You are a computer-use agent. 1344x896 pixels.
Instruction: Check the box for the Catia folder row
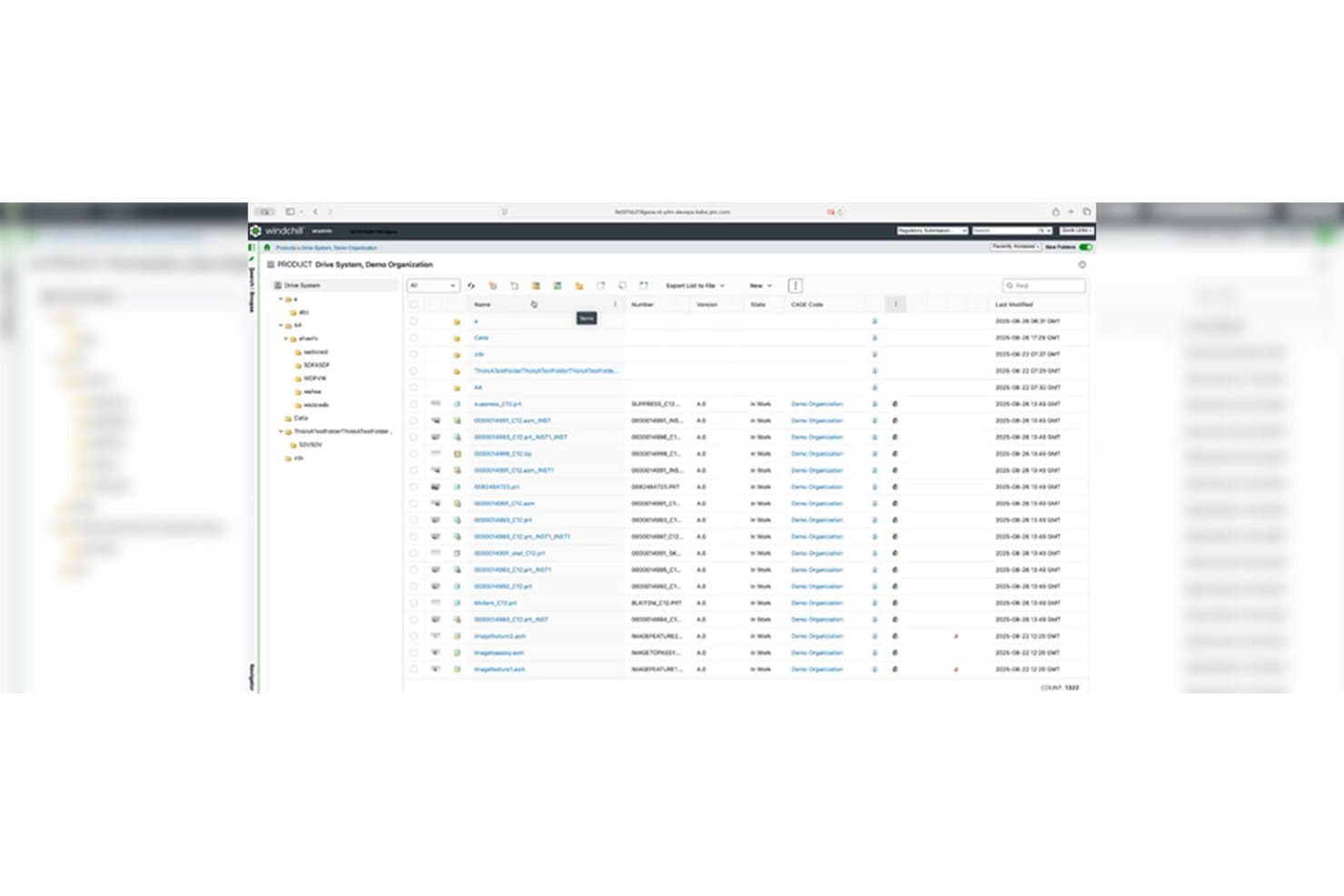pyautogui.click(x=414, y=338)
